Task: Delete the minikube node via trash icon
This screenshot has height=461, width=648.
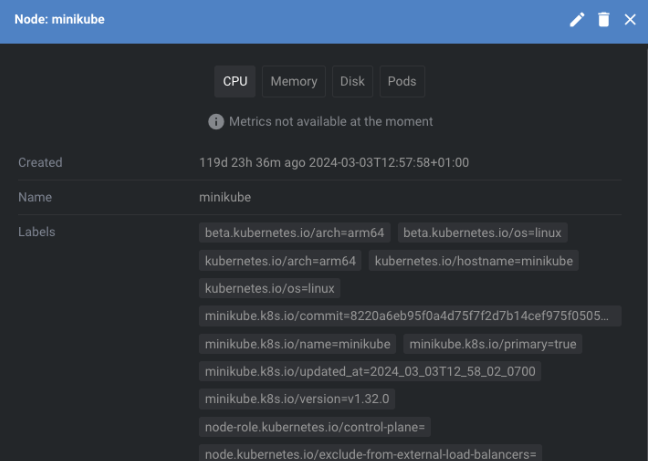Action: coord(604,19)
